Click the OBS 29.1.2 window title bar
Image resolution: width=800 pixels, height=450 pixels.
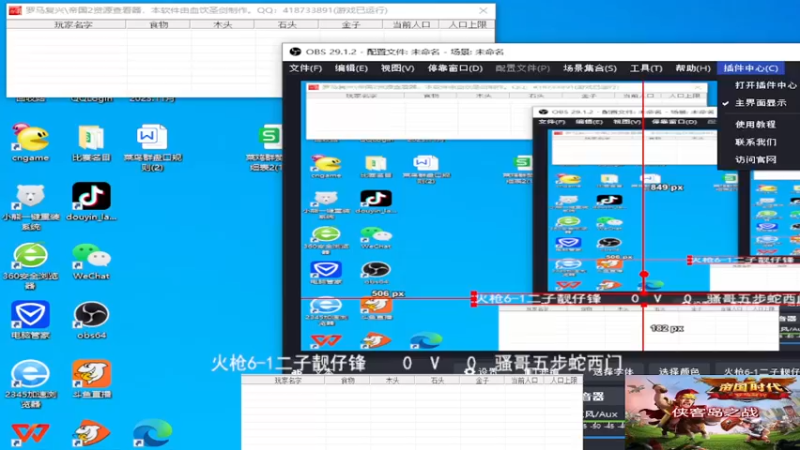(x=541, y=52)
